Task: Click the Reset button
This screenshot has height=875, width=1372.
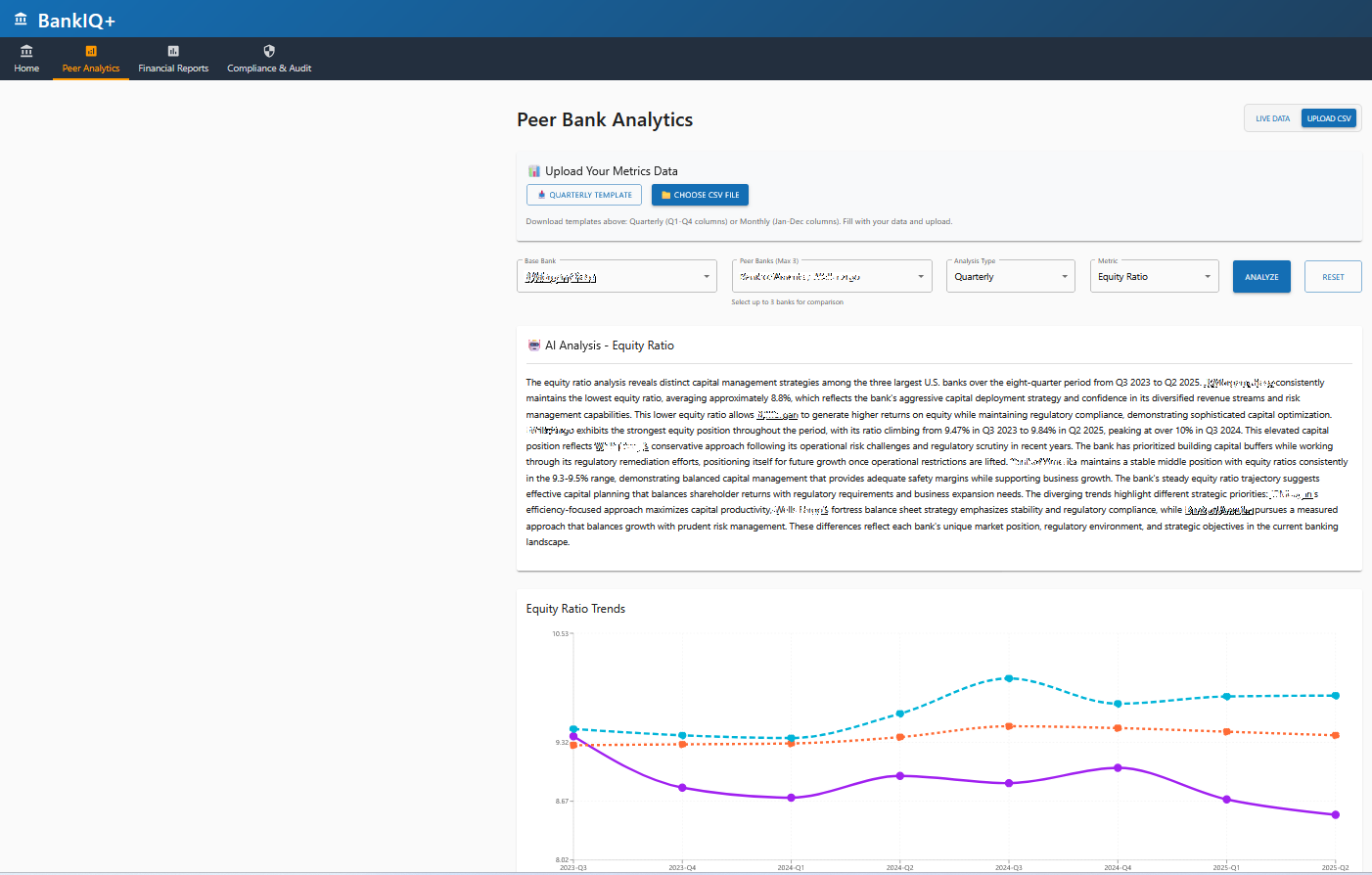Action: pyautogui.click(x=1333, y=277)
